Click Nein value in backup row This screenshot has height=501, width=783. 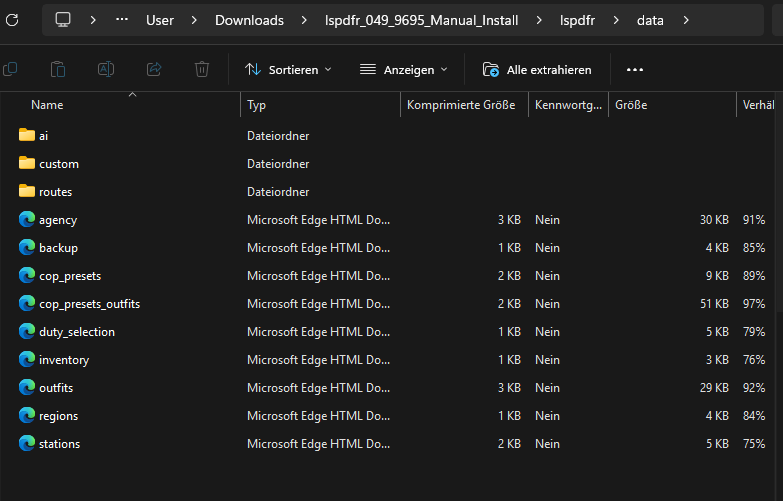point(547,248)
